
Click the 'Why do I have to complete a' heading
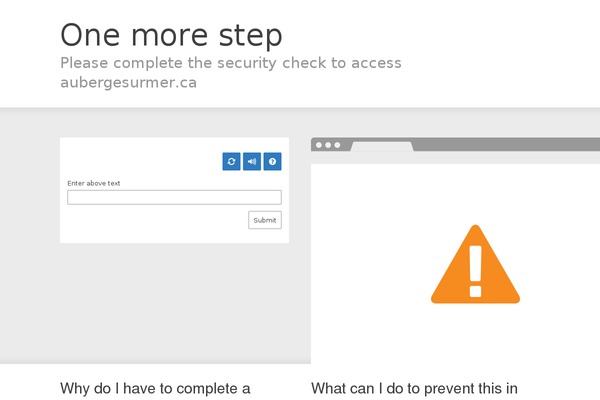[x=155, y=388]
